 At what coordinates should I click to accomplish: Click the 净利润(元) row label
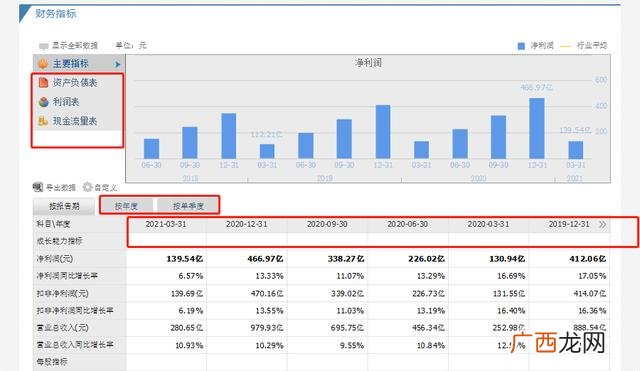55,259
